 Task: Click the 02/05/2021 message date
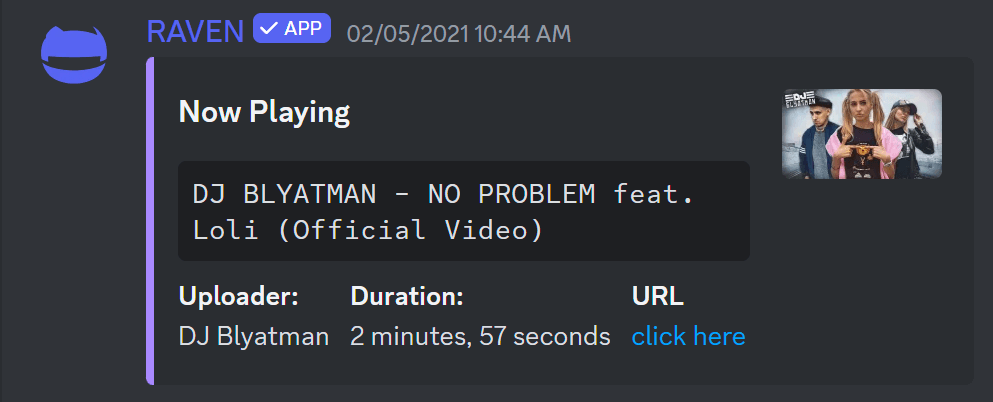408,33
